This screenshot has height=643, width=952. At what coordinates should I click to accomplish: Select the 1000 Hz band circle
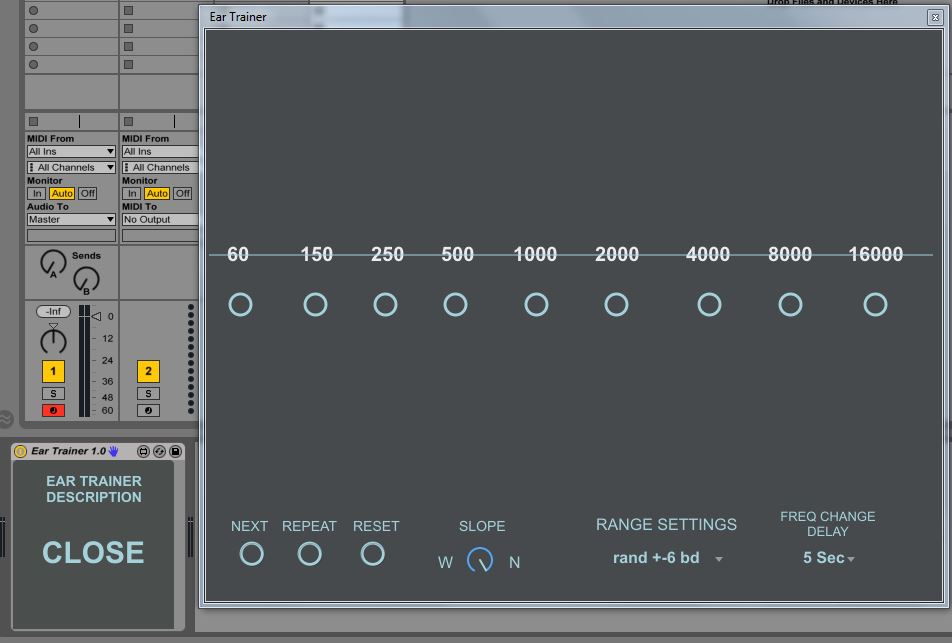(536, 304)
